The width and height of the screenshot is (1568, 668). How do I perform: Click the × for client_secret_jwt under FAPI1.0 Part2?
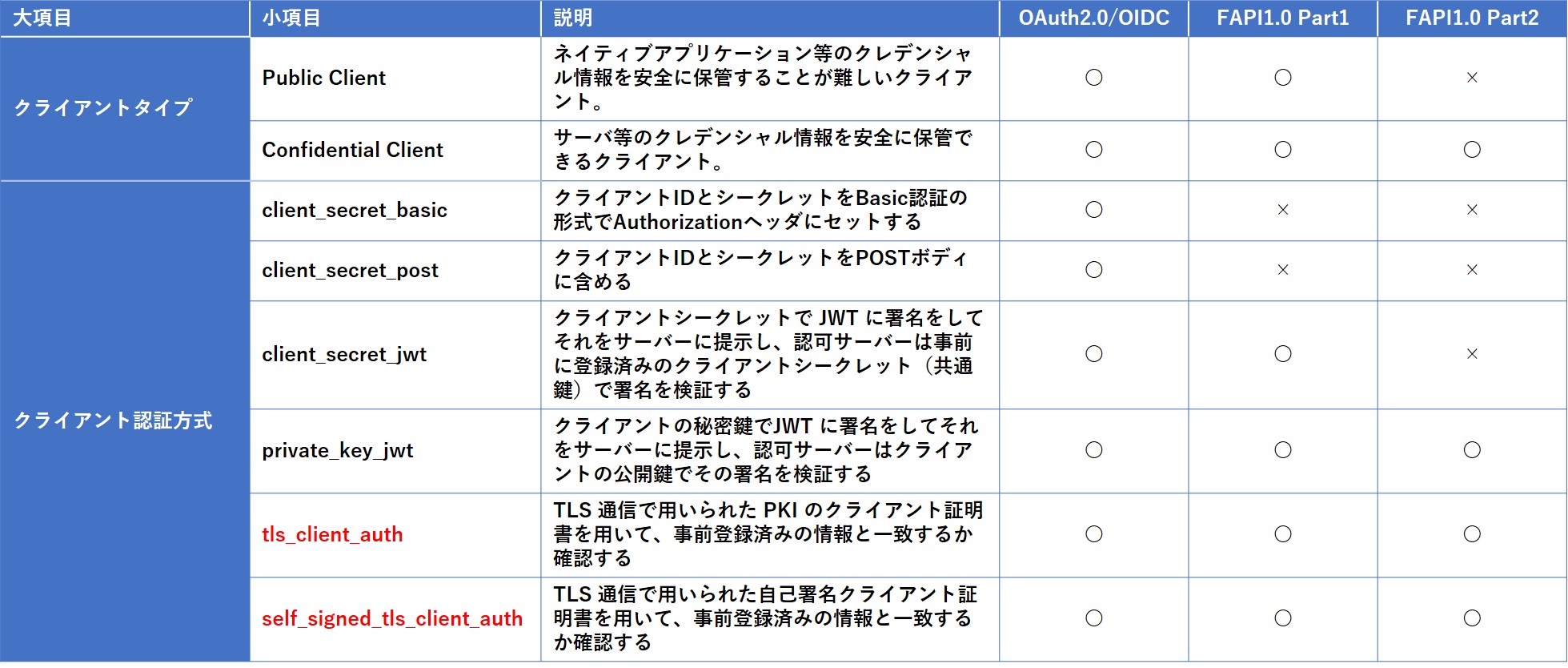click(x=1471, y=354)
